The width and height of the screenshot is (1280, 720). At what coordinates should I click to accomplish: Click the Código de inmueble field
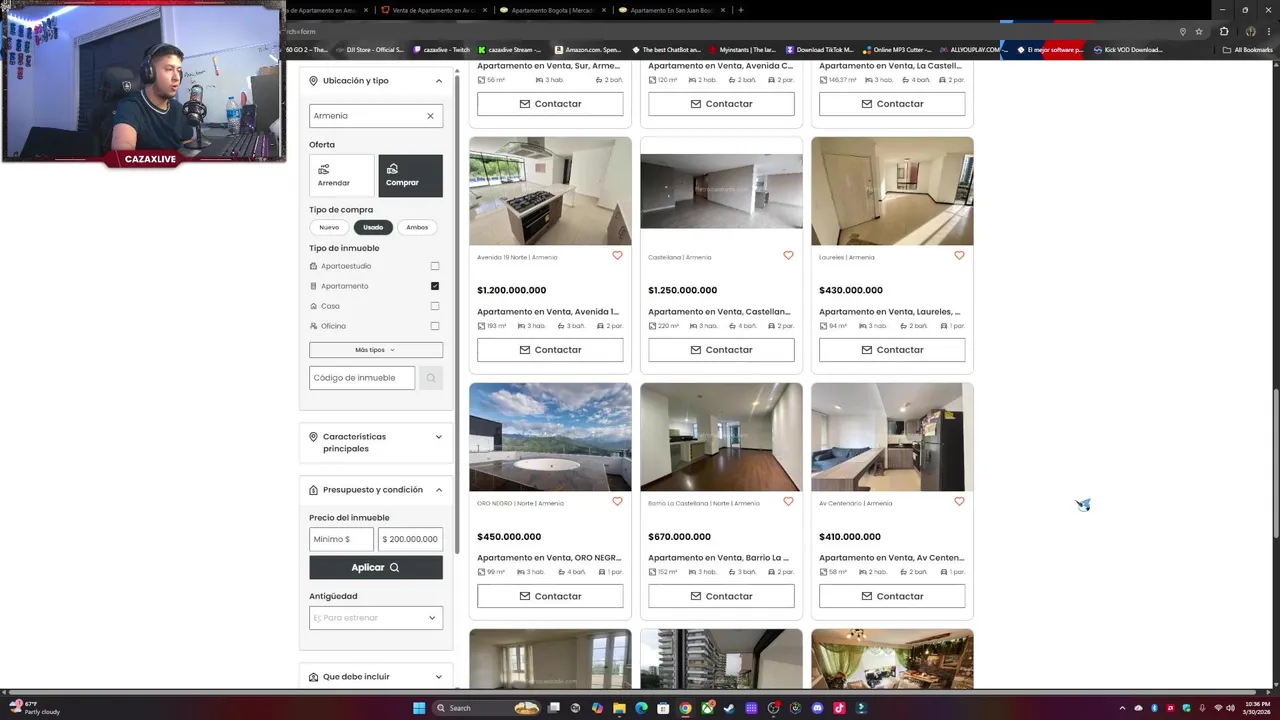(362, 378)
